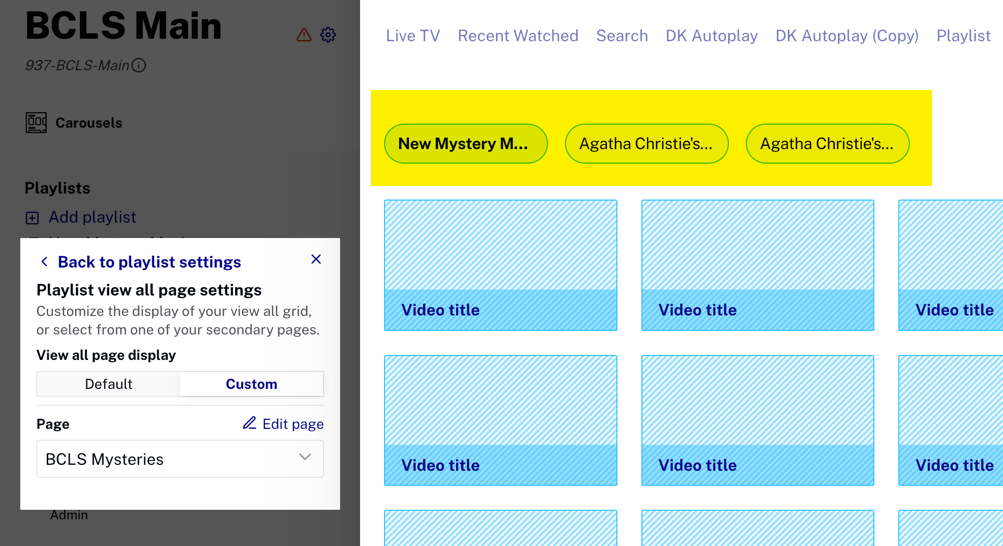Select the New Mystery M... pill
This screenshot has width=1003, height=546.
[466, 144]
